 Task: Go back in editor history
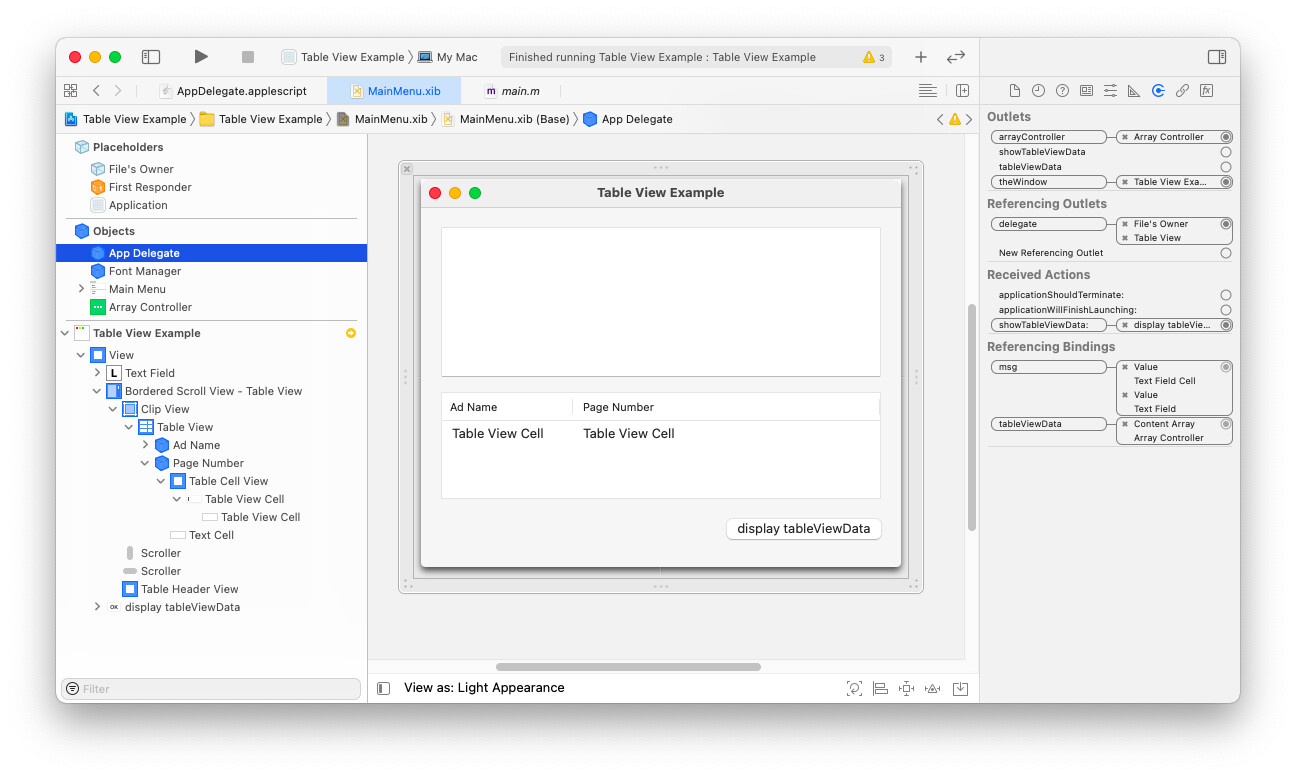[96, 90]
